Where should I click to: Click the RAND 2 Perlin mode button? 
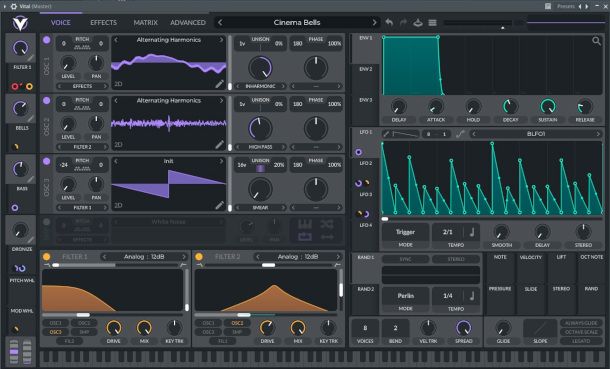pos(405,296)
